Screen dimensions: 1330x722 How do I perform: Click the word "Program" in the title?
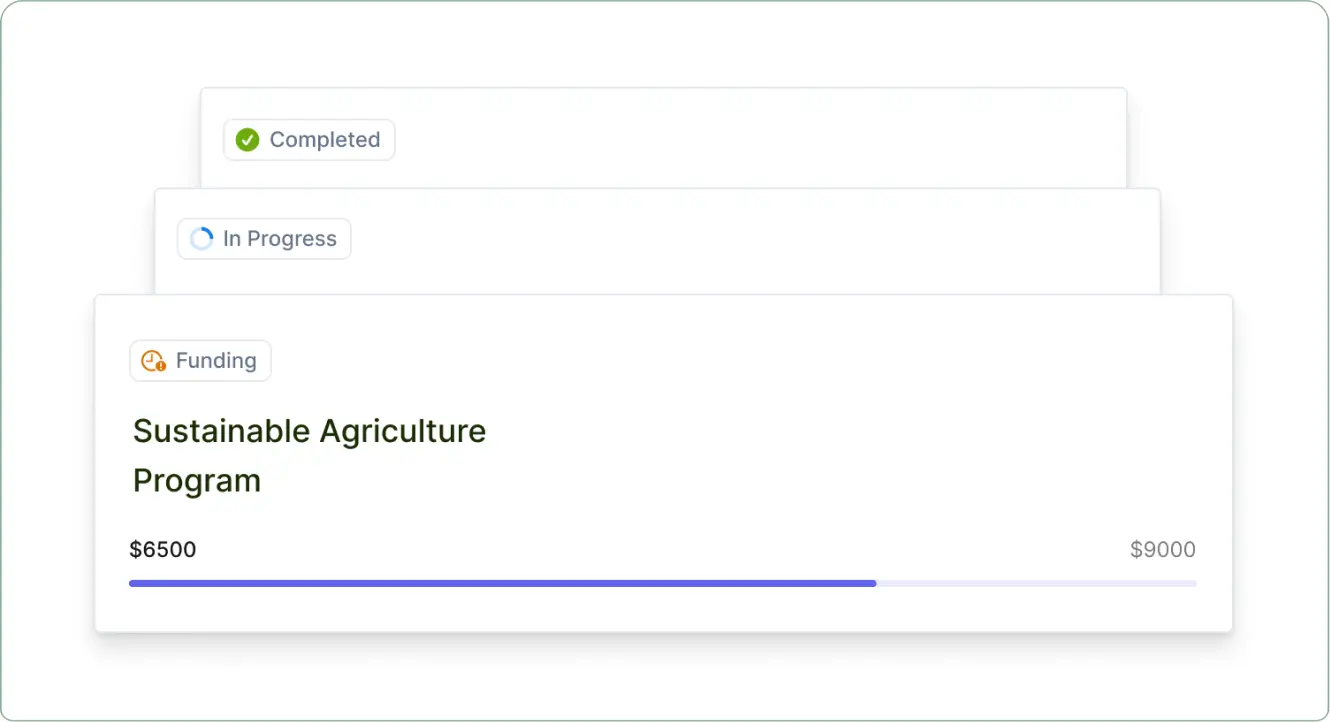(197, 481)
